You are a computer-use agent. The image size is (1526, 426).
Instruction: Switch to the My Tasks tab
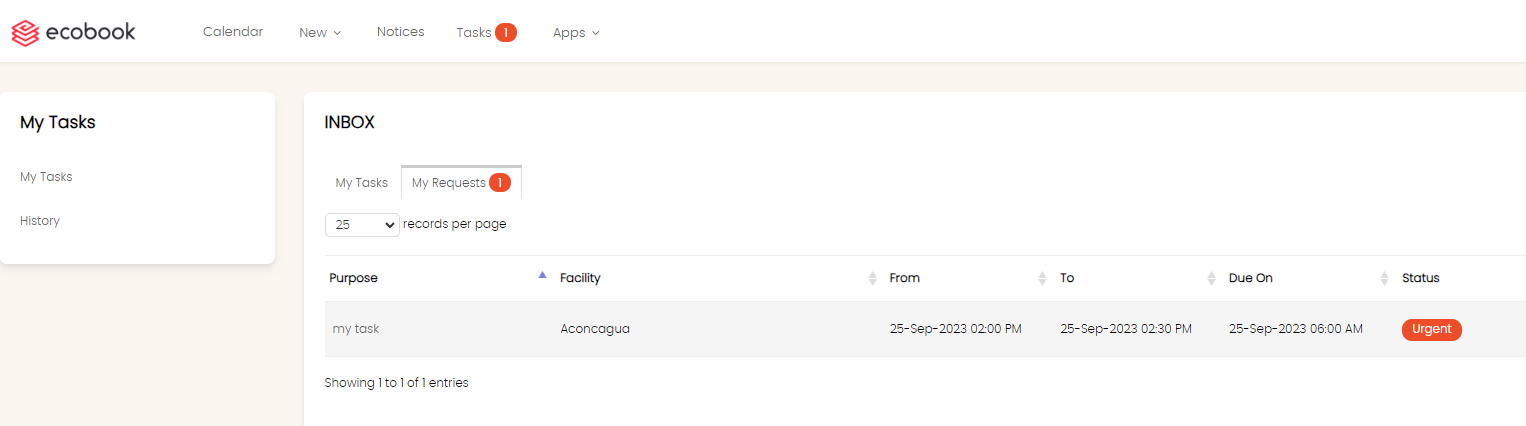pyautogui.click(x=361, y=183)
